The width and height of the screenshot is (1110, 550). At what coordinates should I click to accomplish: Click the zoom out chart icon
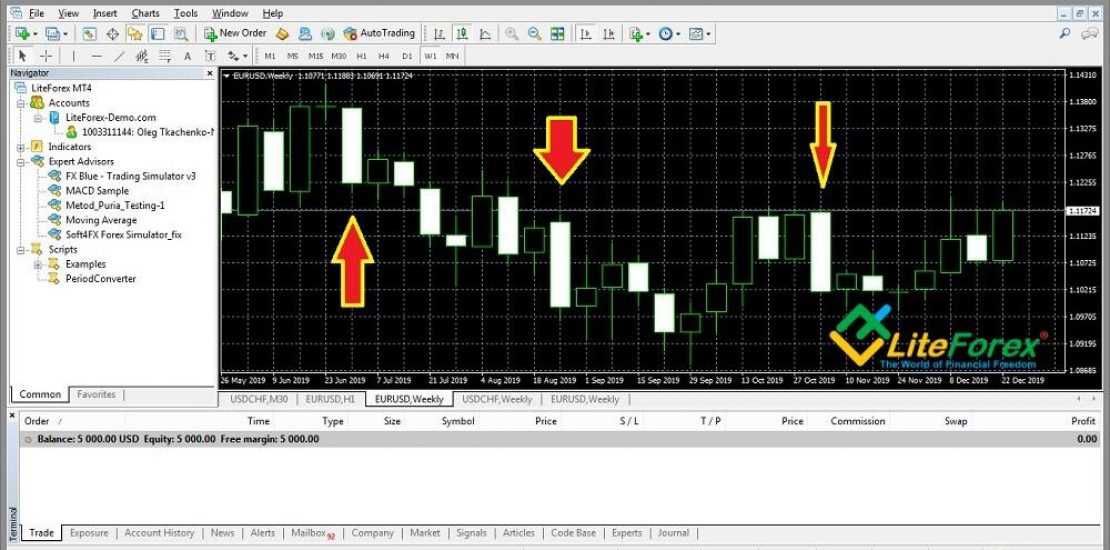click(x=534, y=33)
